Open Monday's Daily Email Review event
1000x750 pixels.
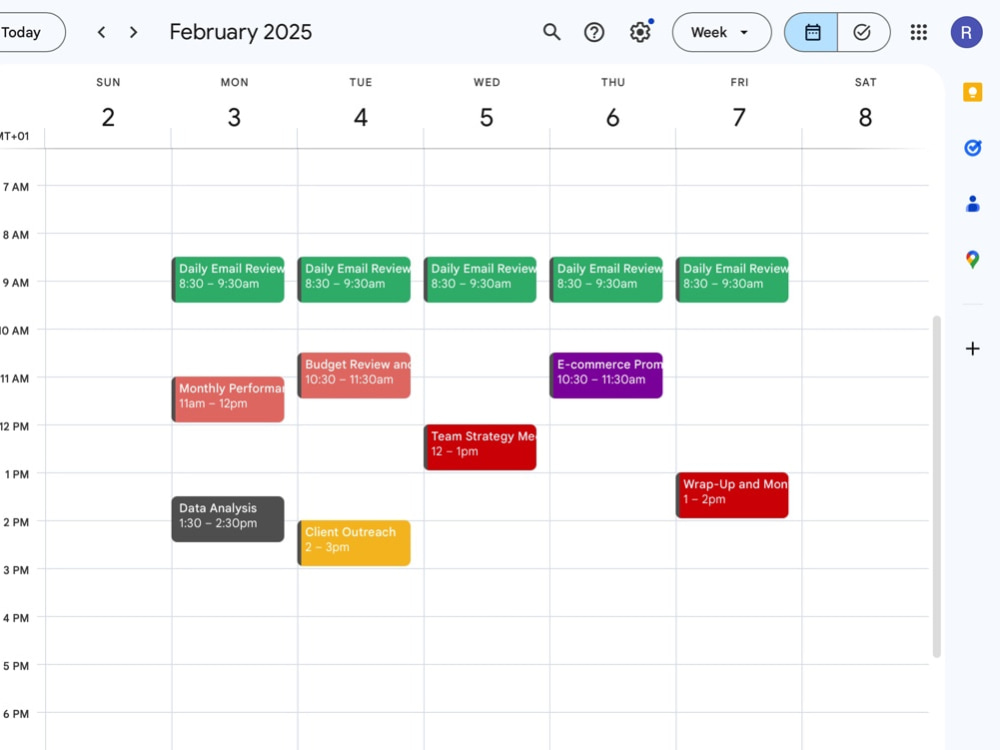(228, 279)
